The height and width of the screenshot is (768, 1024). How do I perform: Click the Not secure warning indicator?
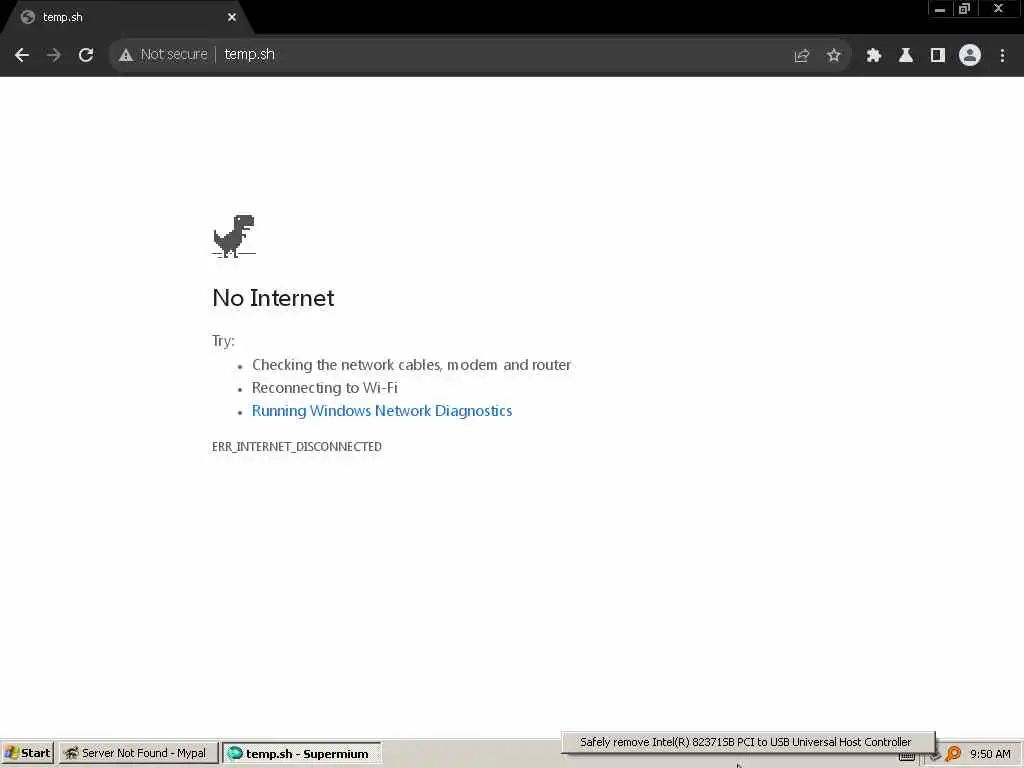(x=163, y=55)
